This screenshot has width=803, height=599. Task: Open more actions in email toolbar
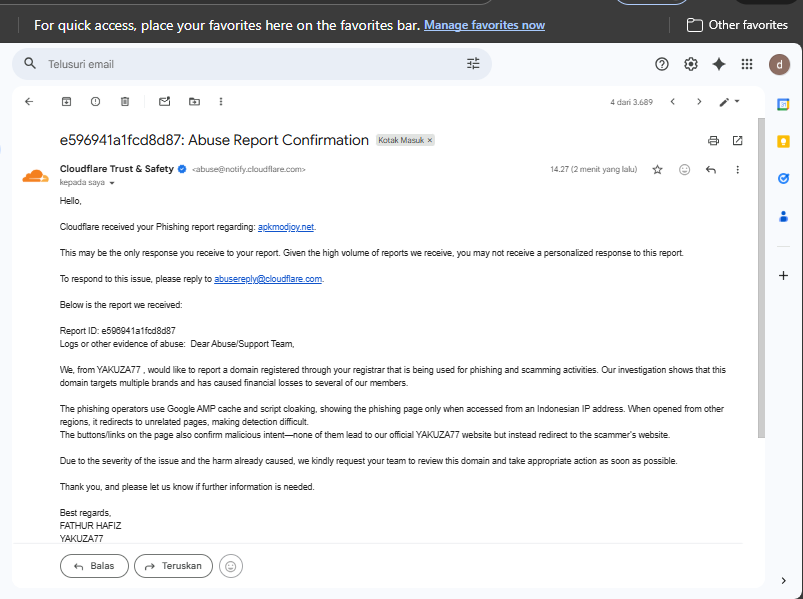[x=221, y=101]
